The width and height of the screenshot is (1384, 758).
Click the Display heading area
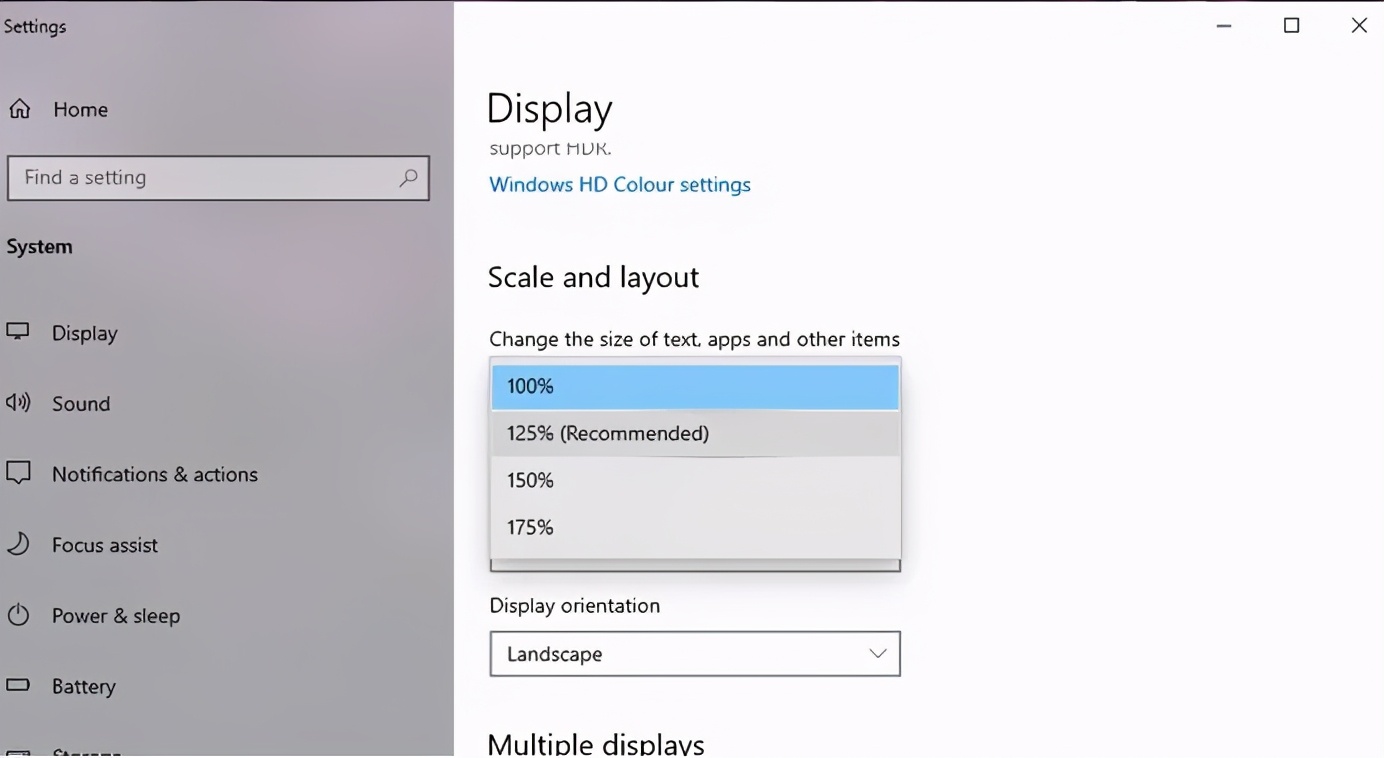(x=549, y=107)
